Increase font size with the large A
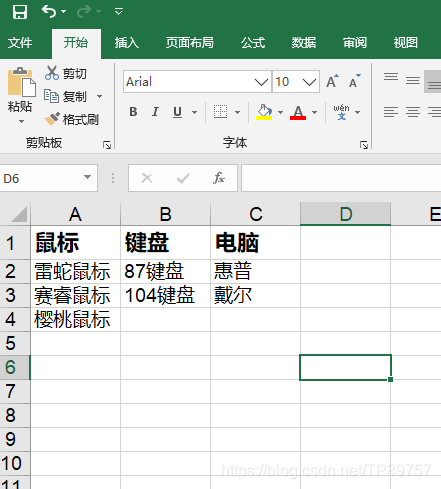 (332, 81)
